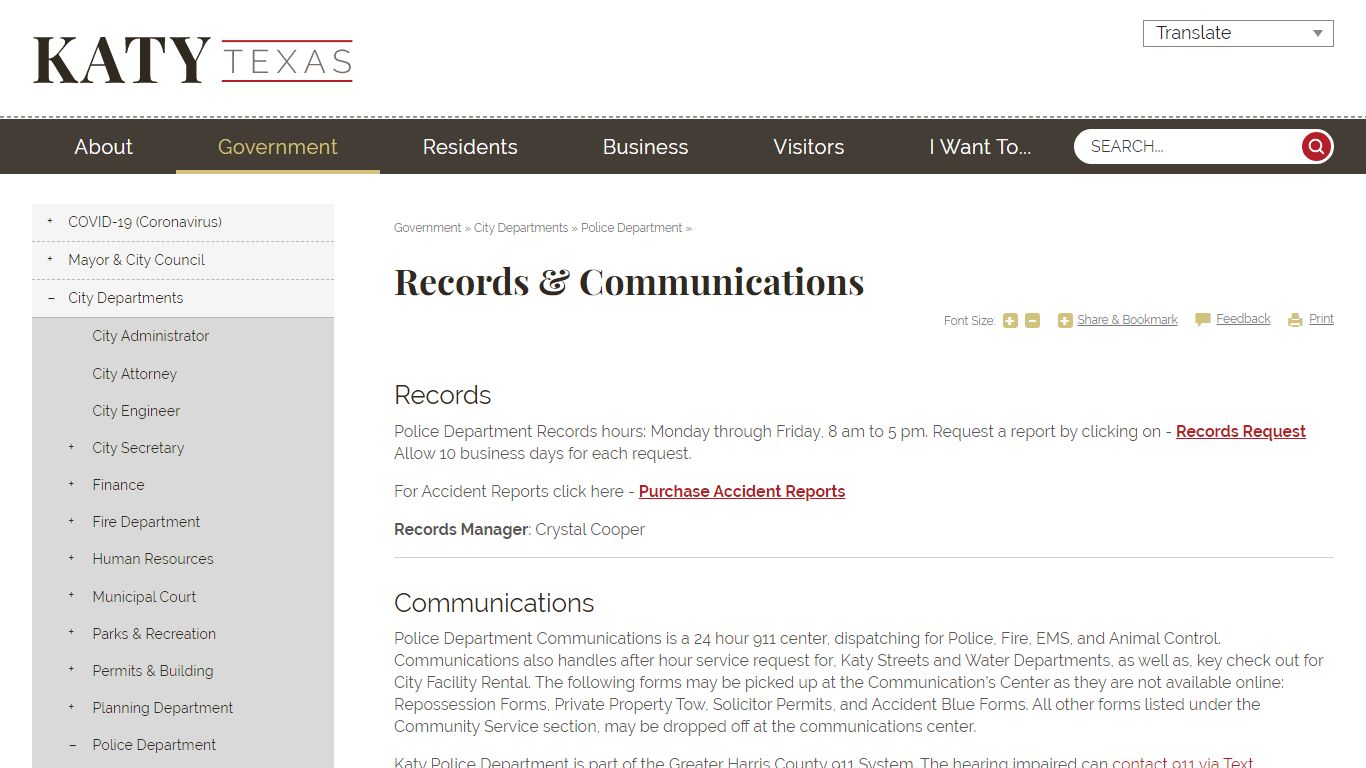
Task: Open the About menu
Action: point(103,147)
